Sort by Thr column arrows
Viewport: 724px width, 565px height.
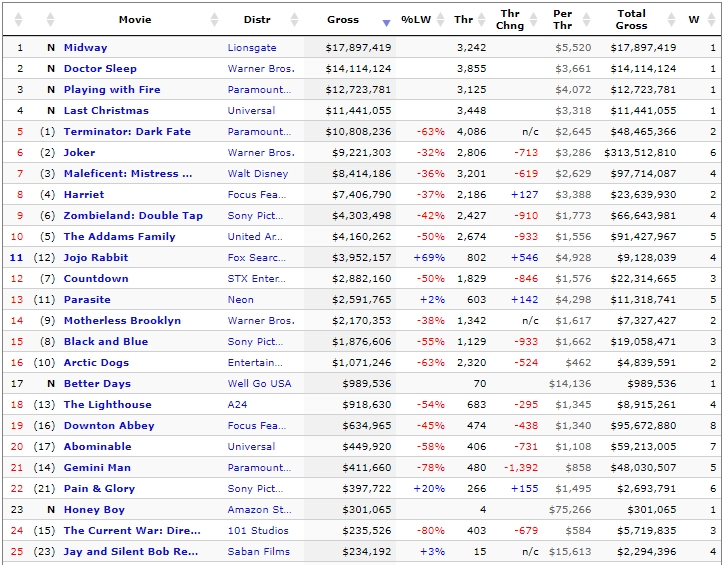[482, 19]
